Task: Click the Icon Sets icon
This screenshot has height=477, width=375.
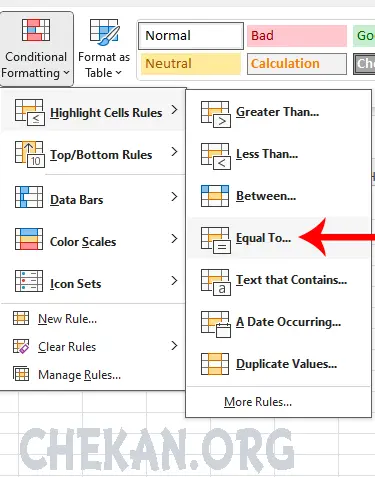Action: pyautogui.click(x=29, y=281)
